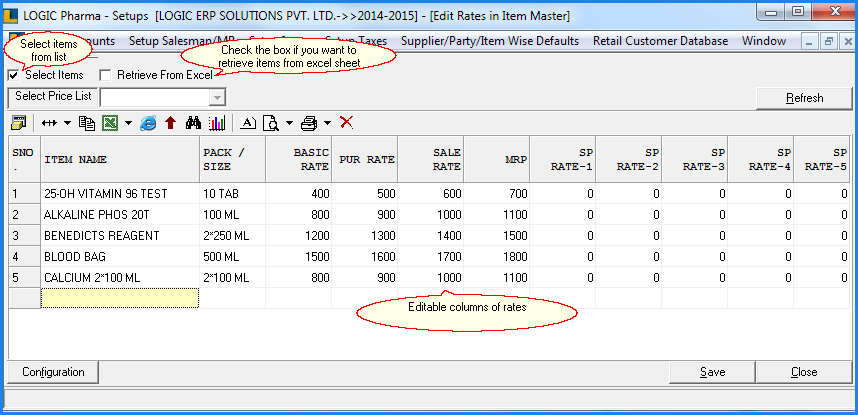858x415 pixels.
Task: Expand dropdown arrow beside printer icon
Action: click(x=327, y=123)
